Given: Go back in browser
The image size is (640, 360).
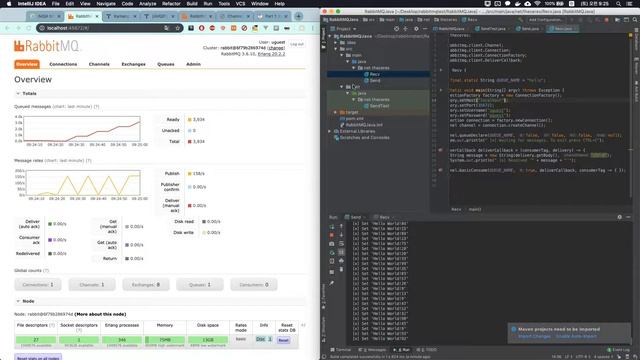Looking at the screenshot, I should click(8, 28).
